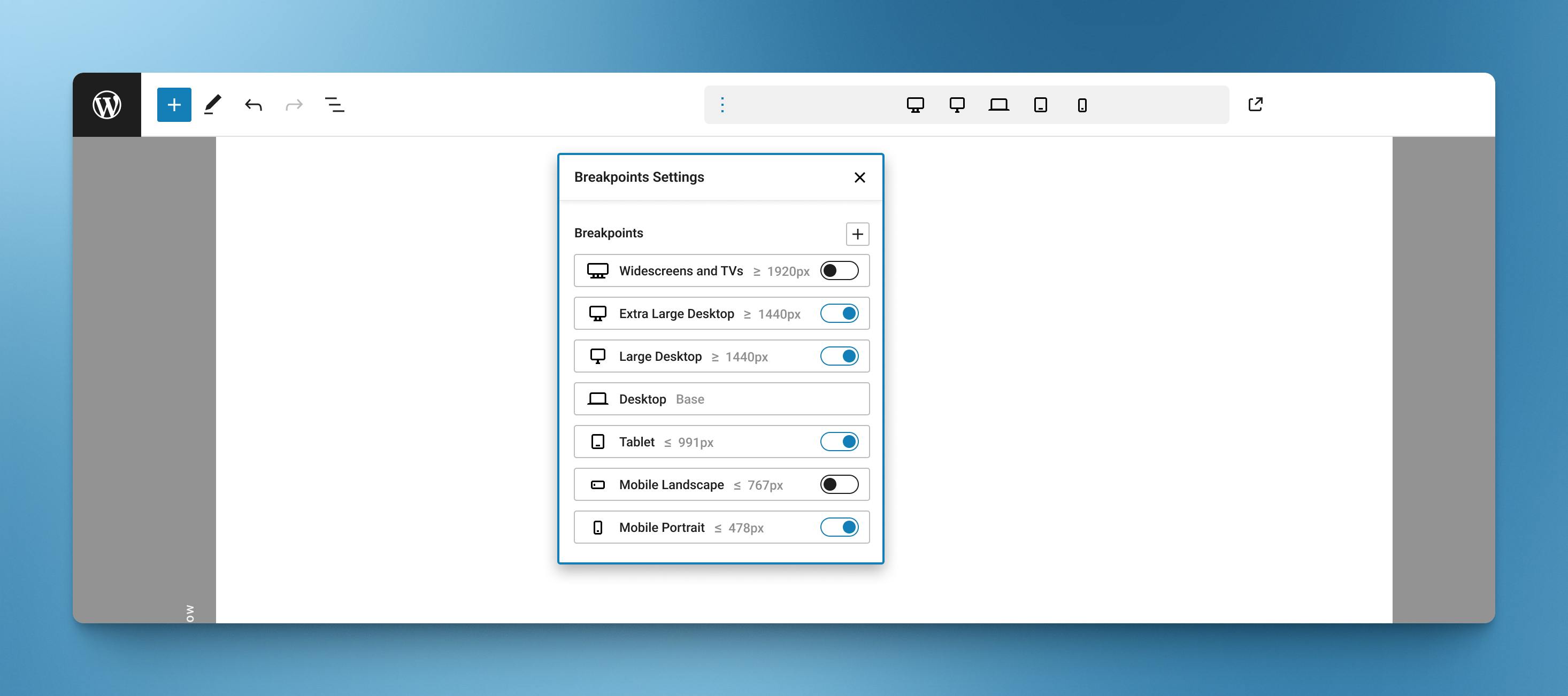Switch preview to Large Desktop
This screenshot has height=696, width=1568.
pyautogui.click(x=957, y=105)
